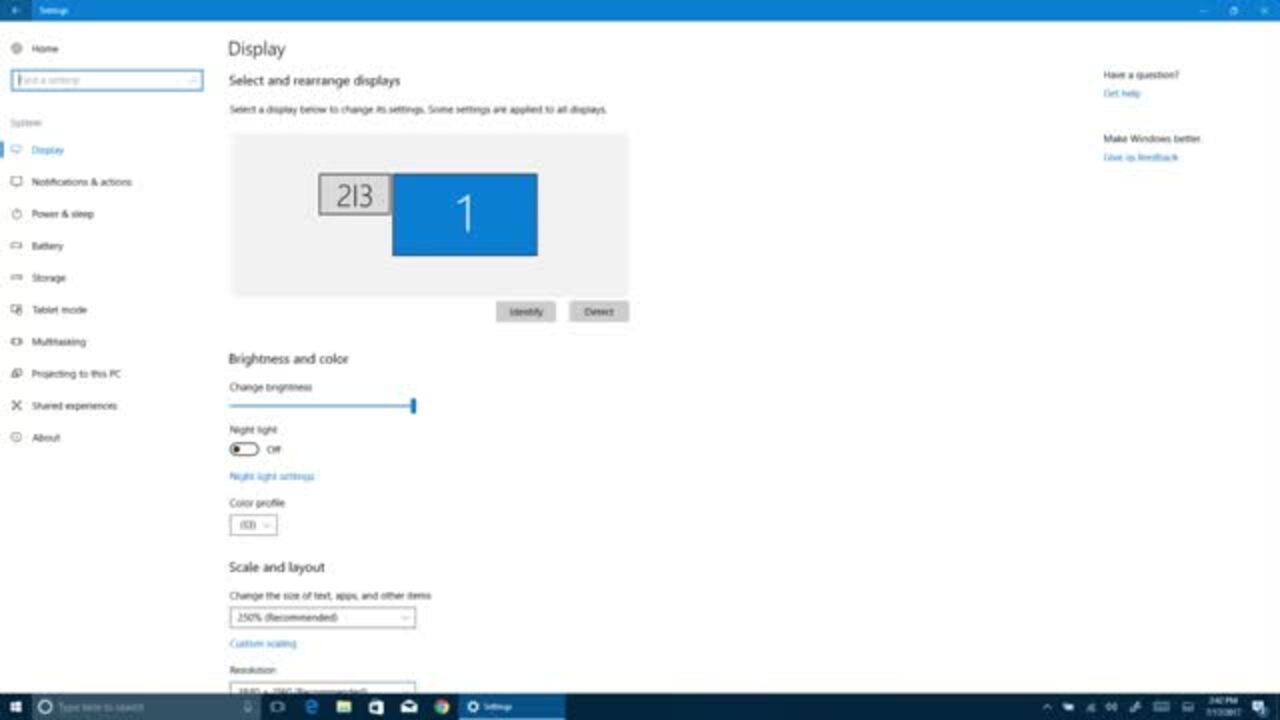Image resolution: width=1280 pixels, height=720 pixels.
Task: Go to Battery settings
Action: tap(47, 246)
